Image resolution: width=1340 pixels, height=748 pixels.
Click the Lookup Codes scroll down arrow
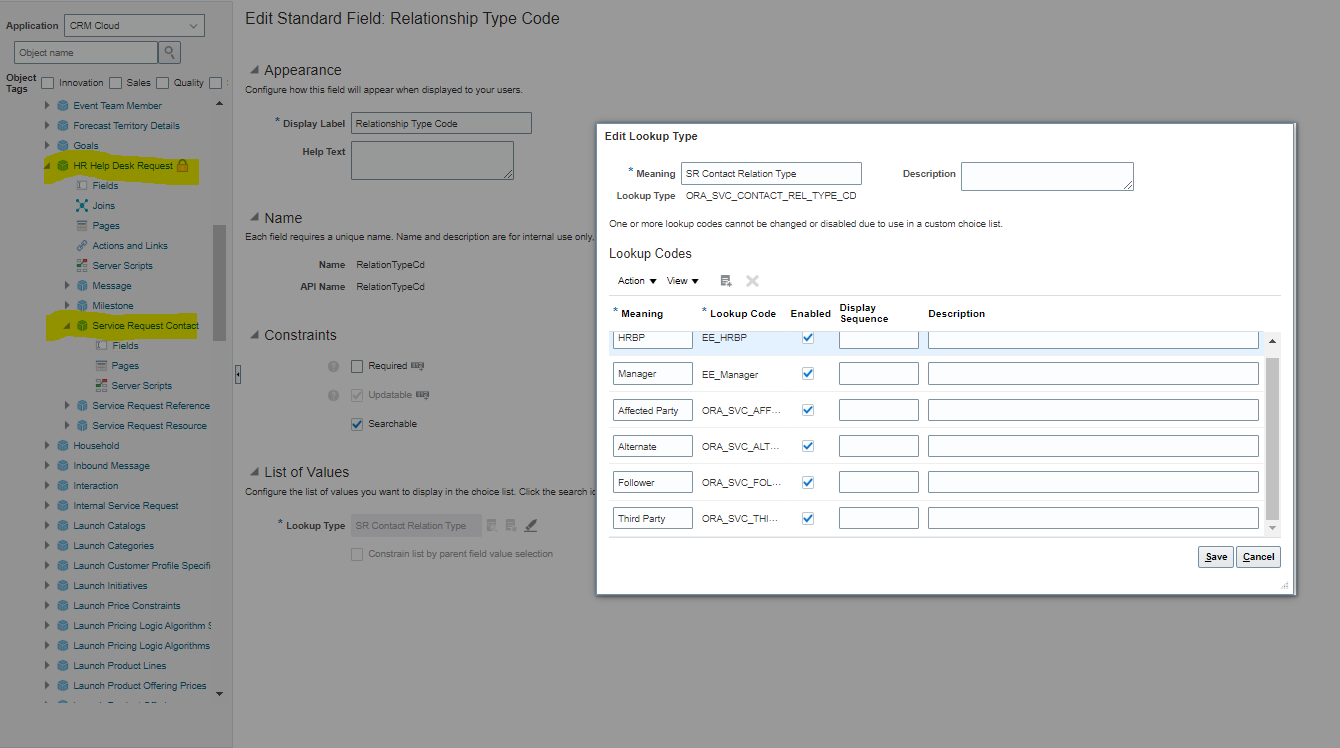(x=1273, y=528)
